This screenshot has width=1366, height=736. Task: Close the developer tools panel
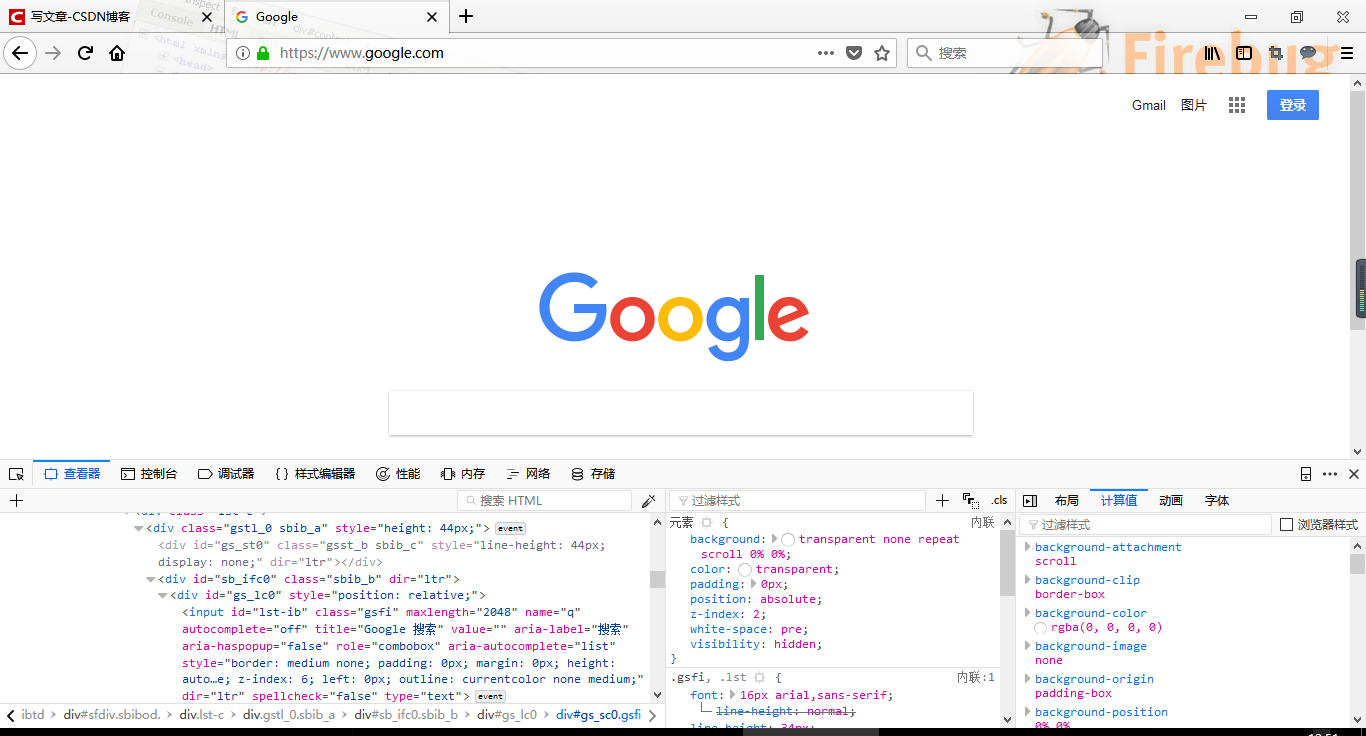(1354, 474)
